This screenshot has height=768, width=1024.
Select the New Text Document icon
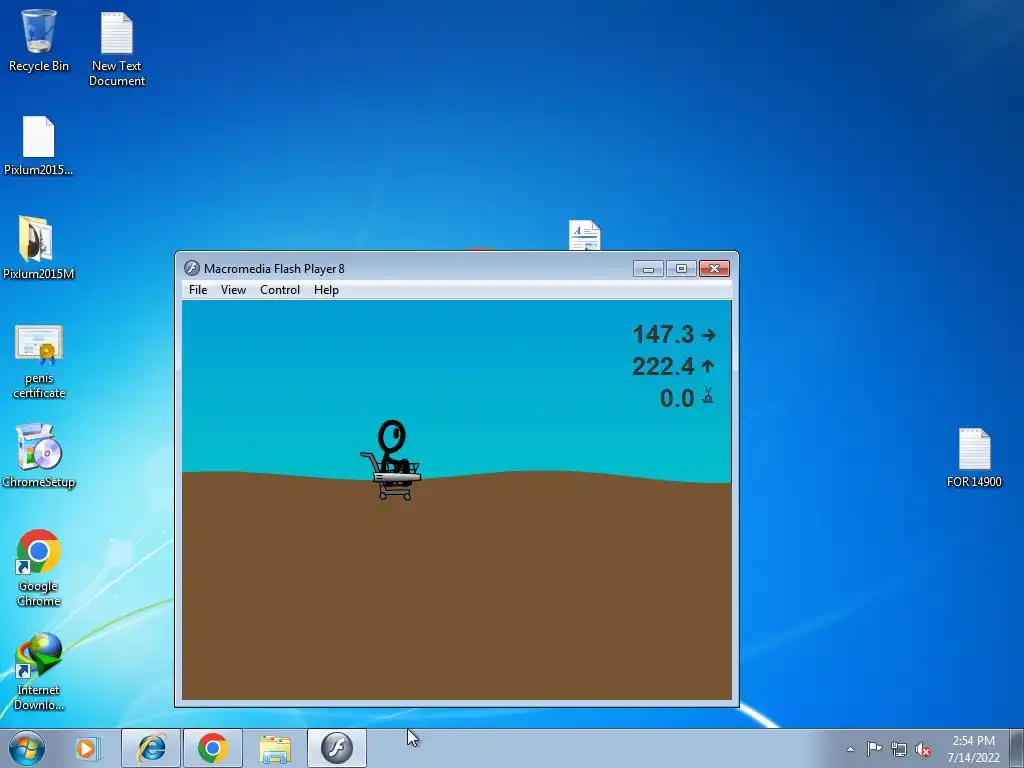pyautogui.click(x=117, y=49)
